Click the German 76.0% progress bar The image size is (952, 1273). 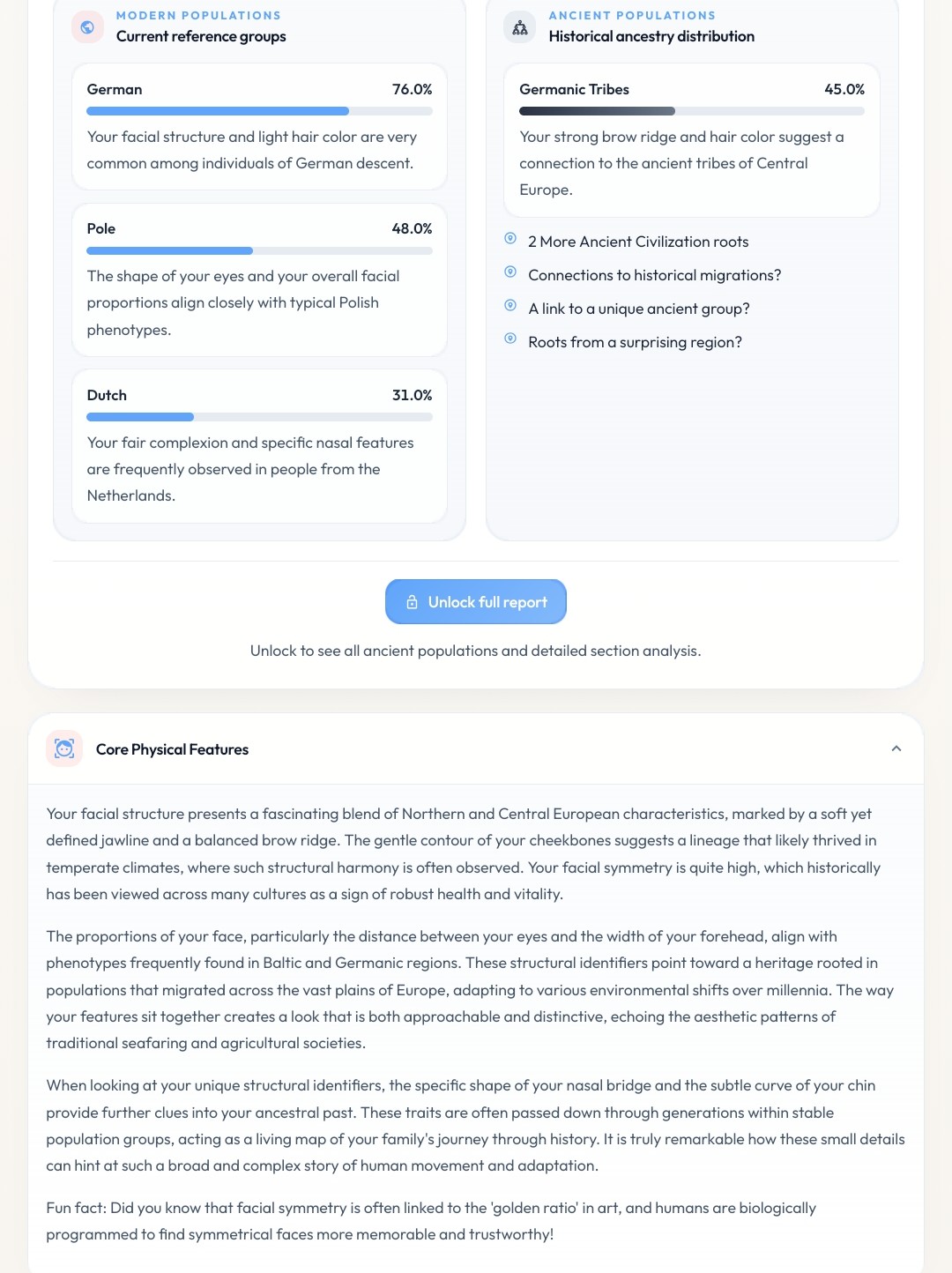(x=259, y=111)
